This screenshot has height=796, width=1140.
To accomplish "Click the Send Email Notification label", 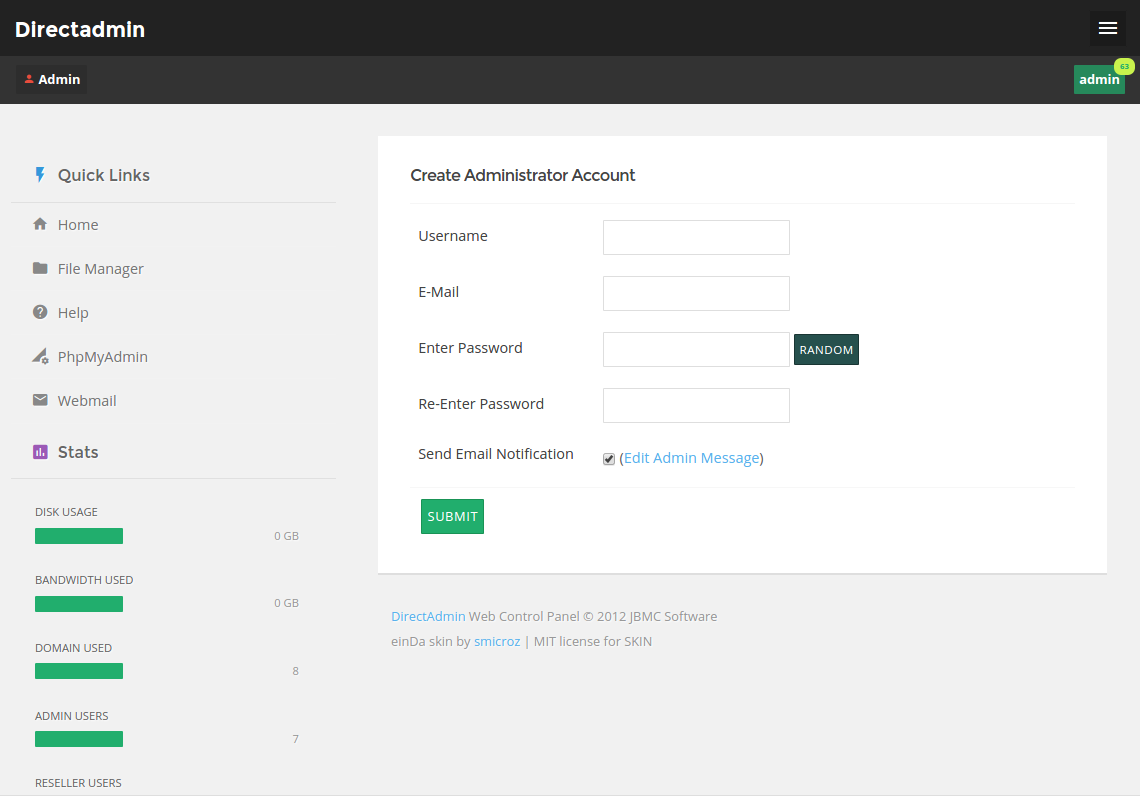I will point(496,454).
